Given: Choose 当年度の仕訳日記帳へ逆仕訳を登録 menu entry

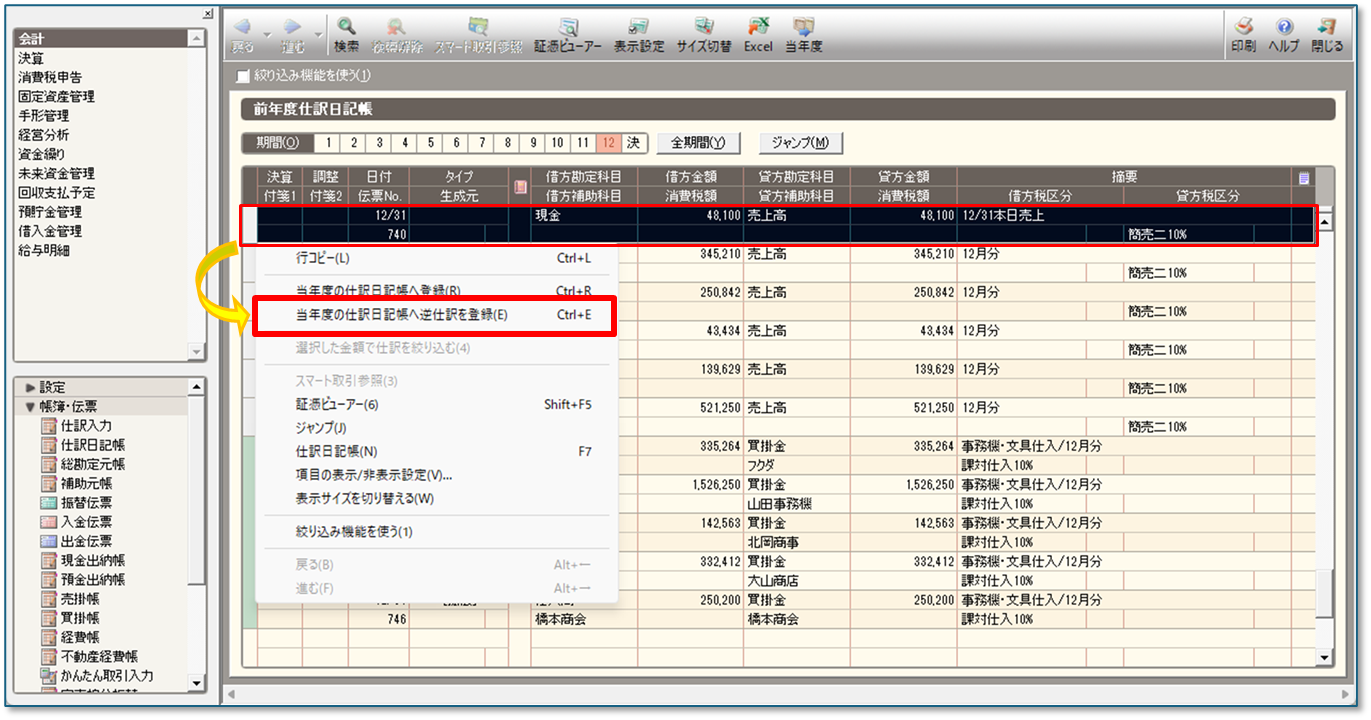Looking at the screenshot, I should click(402, 315).
